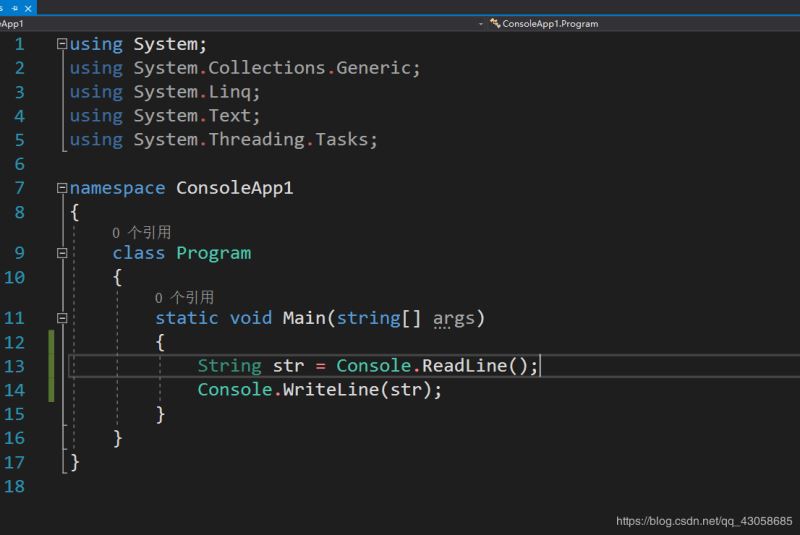800x535 pixels.
Task: Click the 'namespace' keyword on line 7
Action: [117, 188]
